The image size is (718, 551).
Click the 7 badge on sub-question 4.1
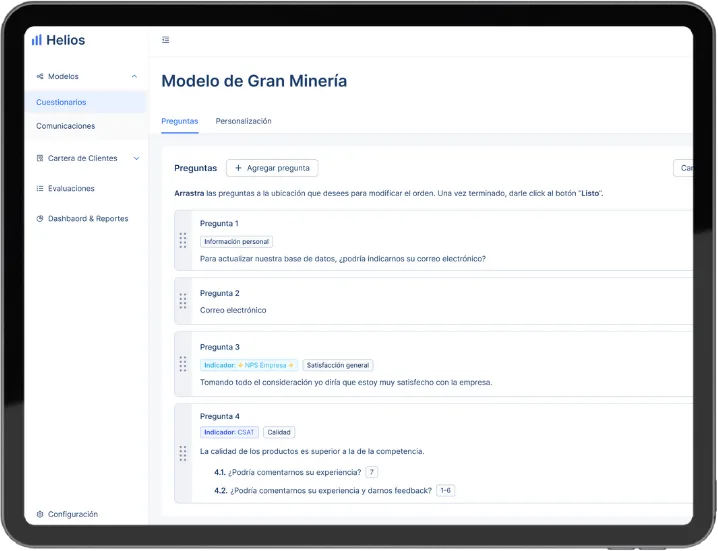tap(372, 472)
